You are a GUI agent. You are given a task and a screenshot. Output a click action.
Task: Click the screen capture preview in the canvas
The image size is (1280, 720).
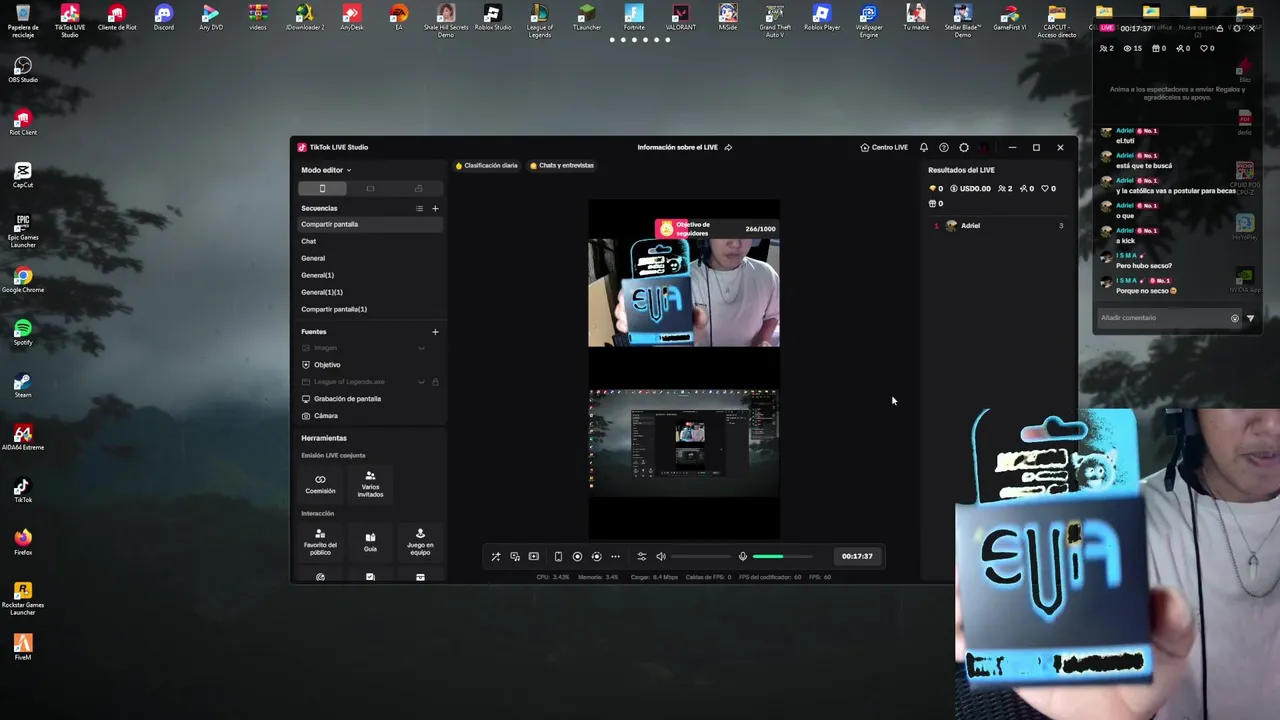click(684, 441)
